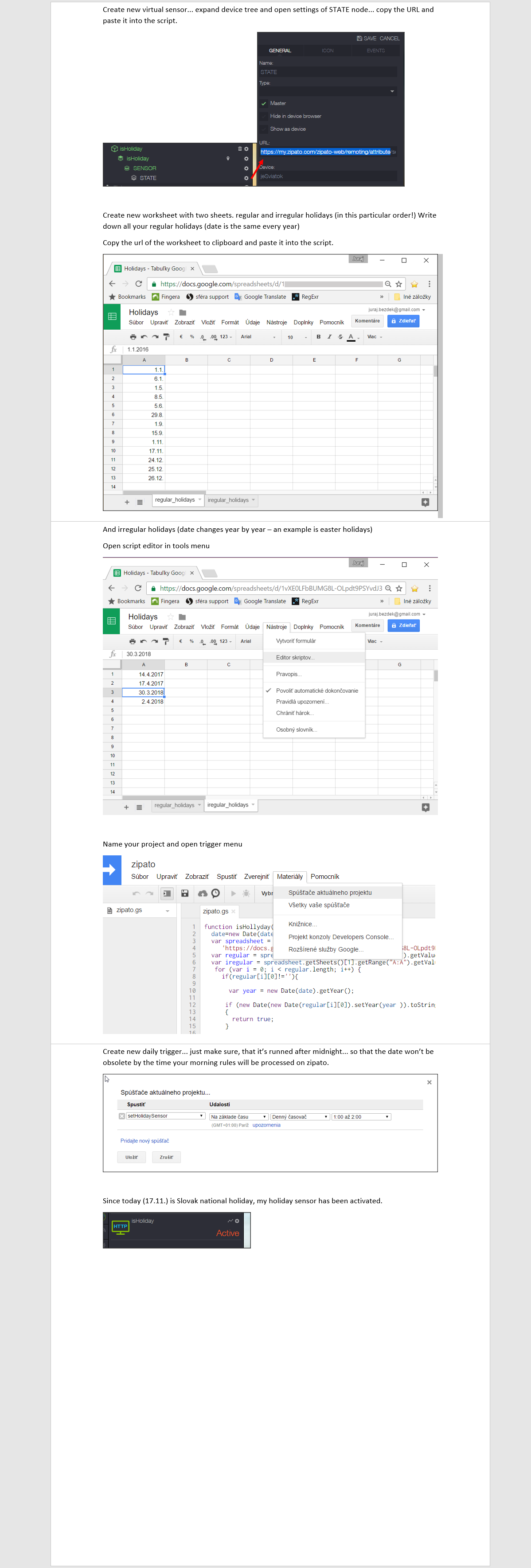Open settings gear for the STATE node
531x1568 pixels.
click(246, 178)
